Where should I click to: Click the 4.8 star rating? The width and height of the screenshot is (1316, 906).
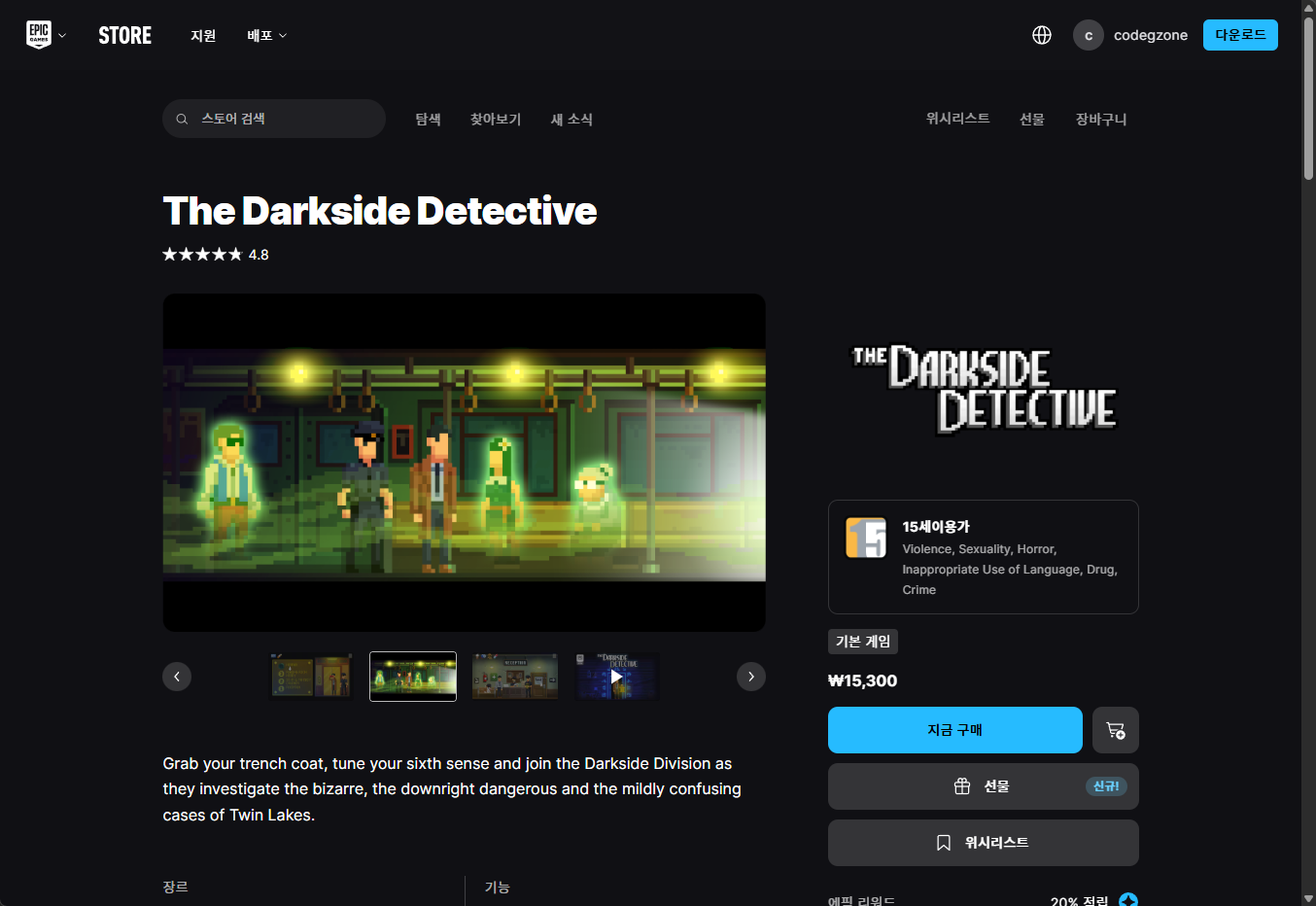click(216, 255)
